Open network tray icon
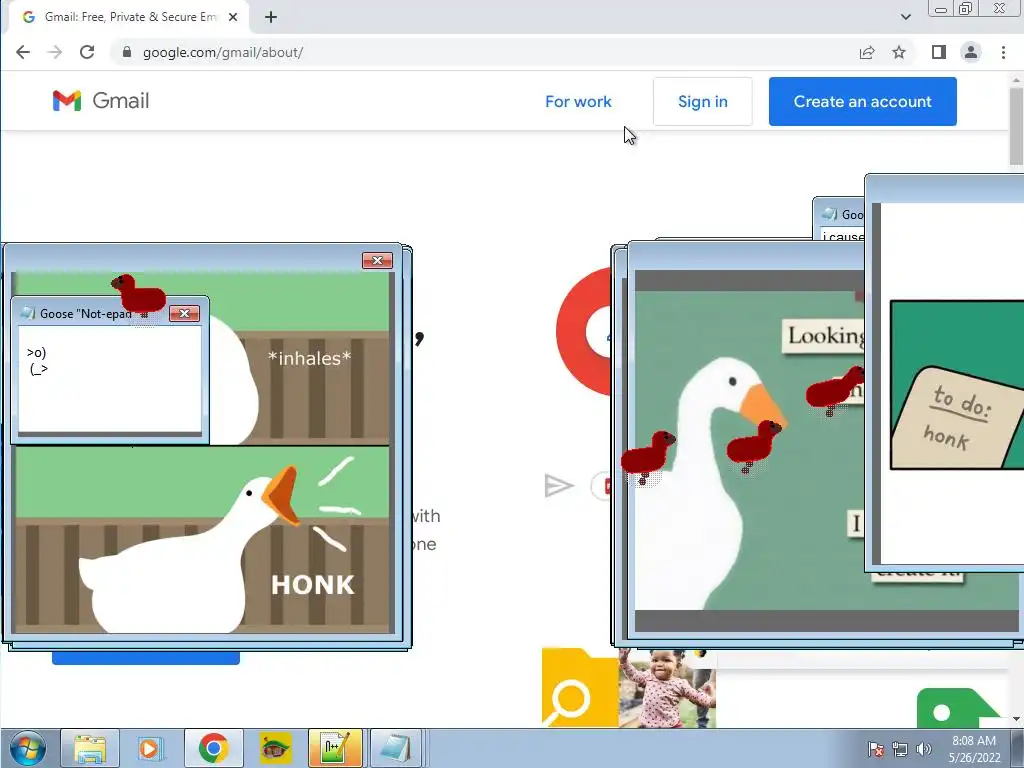The height and width of the screenshot is (768, 1024). [900, 749]
